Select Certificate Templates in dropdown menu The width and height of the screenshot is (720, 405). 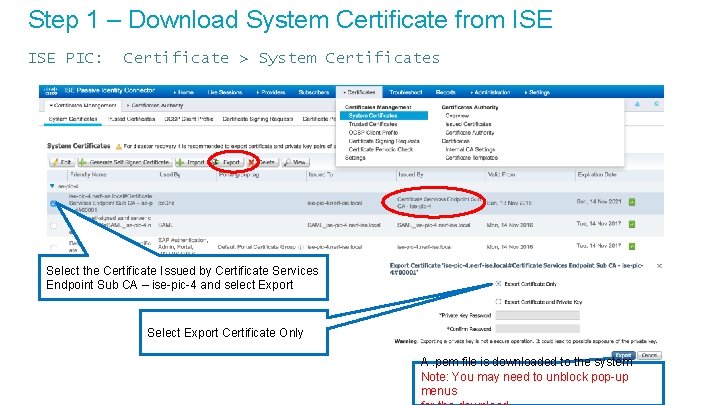click(471, 158)
